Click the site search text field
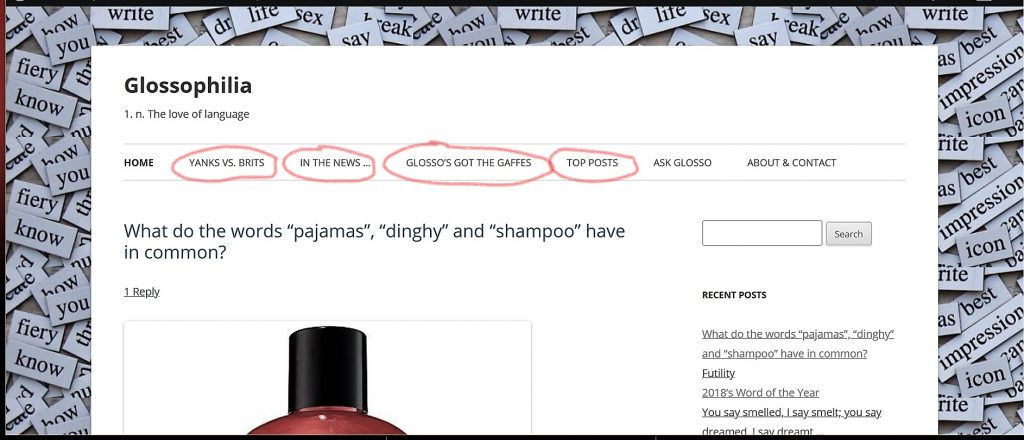Image resolution: width=1024 pixels, height=440 pixels. coord(761,233)
